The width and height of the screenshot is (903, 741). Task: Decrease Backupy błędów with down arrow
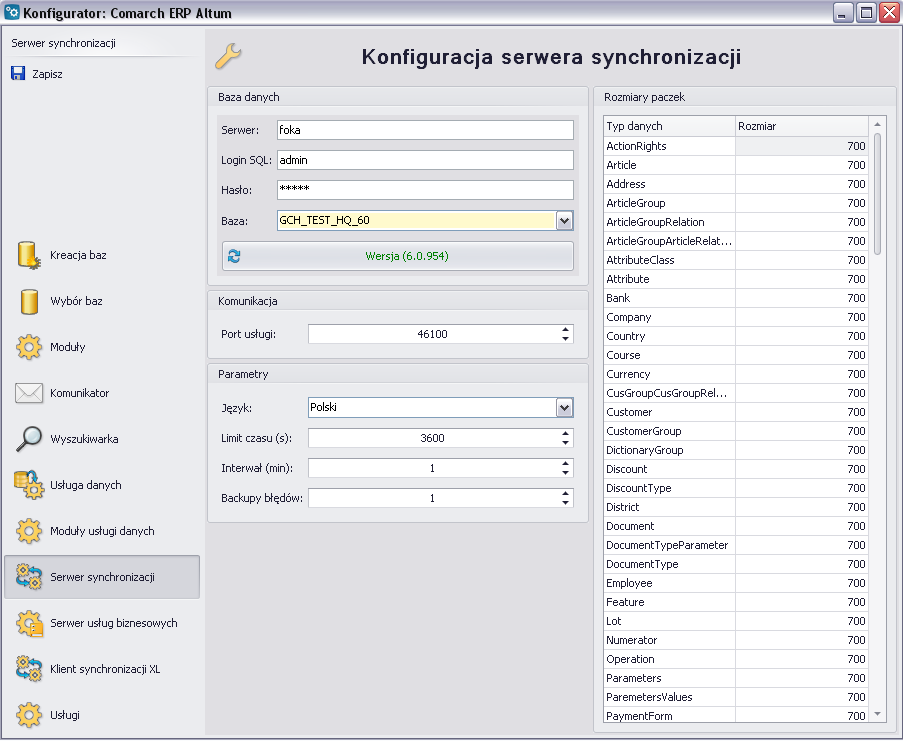566,503
